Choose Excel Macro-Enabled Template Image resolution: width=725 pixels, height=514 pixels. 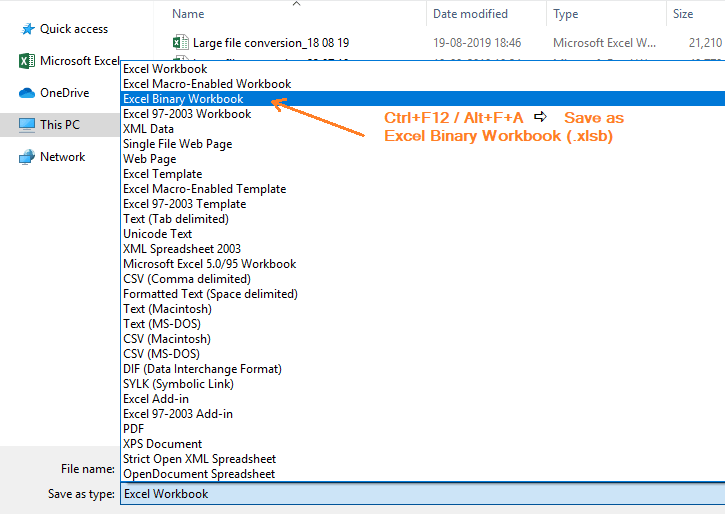pyautogui.click(x=423, y=189)
